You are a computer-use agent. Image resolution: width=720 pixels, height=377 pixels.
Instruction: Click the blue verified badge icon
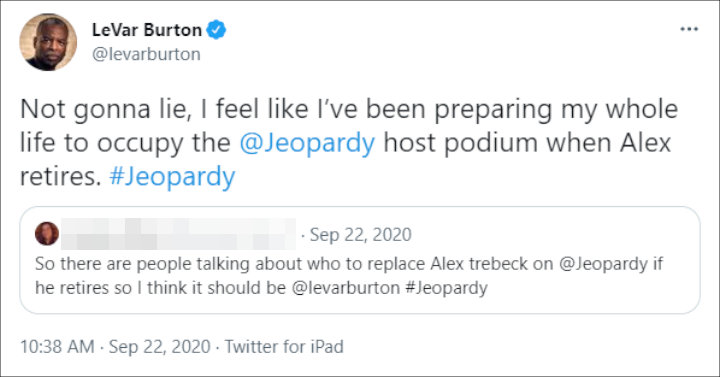point(216,30)
